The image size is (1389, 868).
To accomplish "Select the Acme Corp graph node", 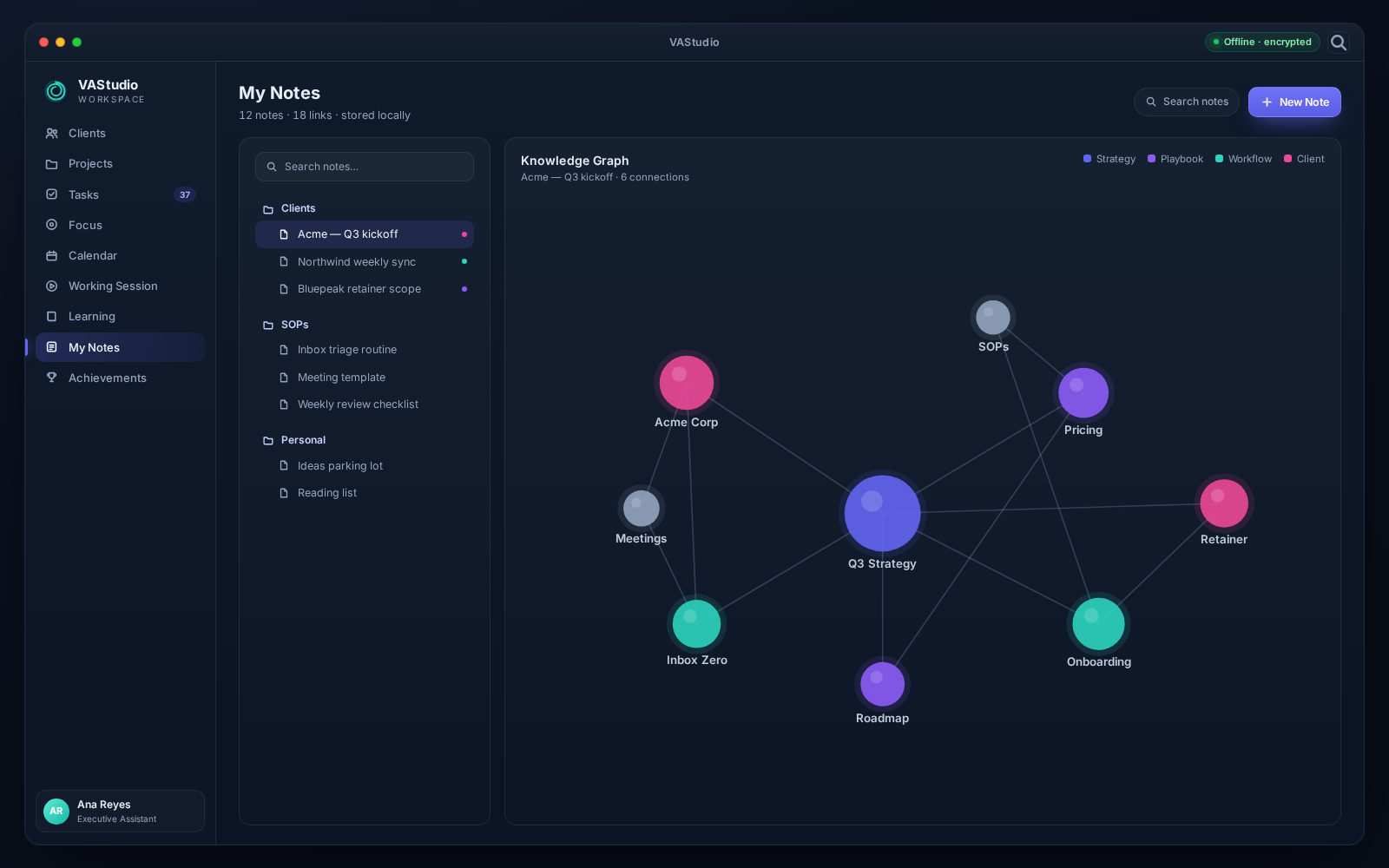I will pos(687,383).
